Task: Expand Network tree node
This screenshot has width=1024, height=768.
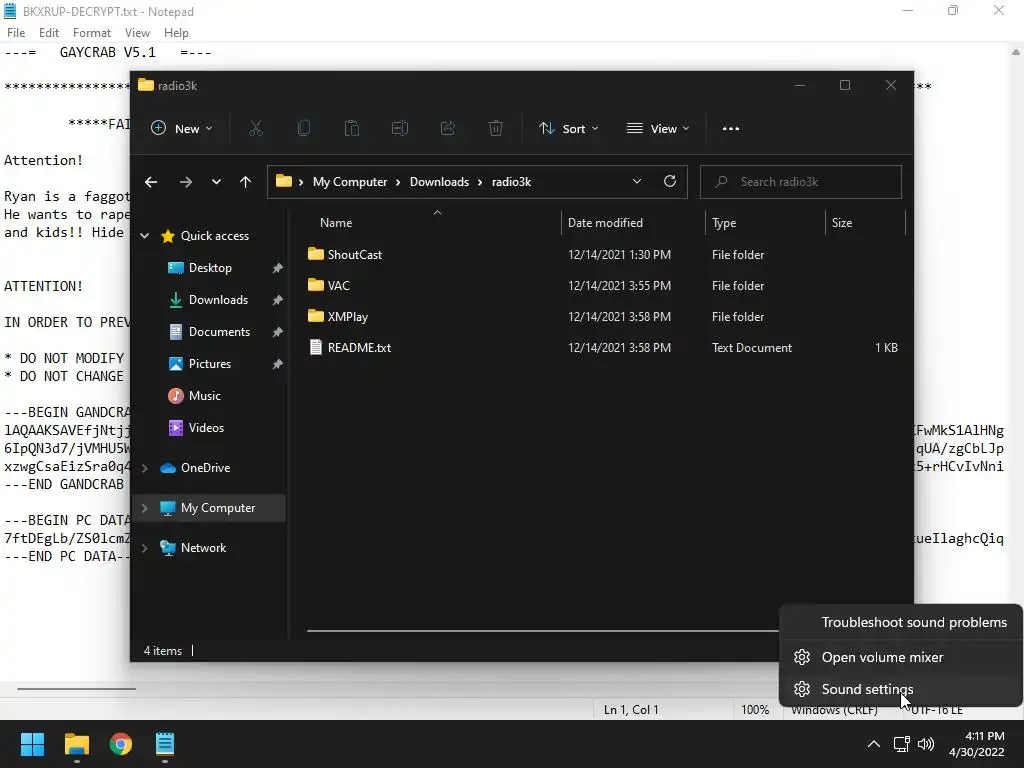Action: click(x=144, y=548)
